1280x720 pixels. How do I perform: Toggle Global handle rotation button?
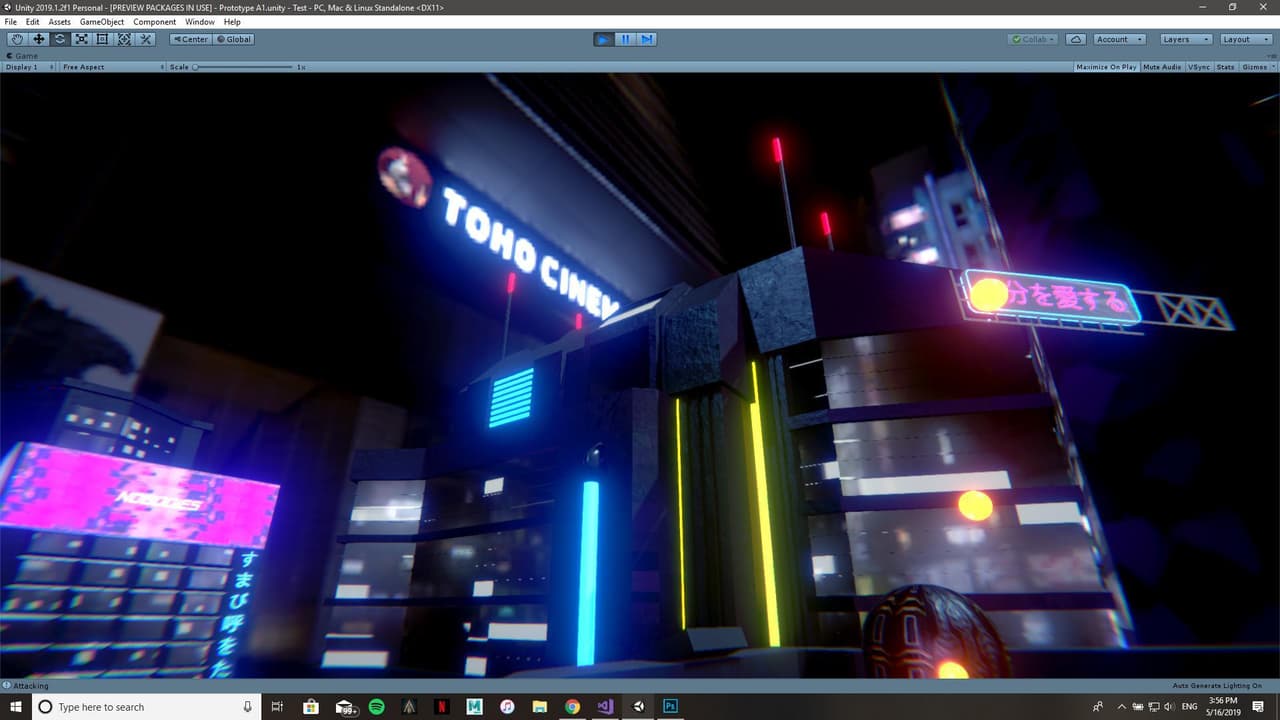pos(234,39)
